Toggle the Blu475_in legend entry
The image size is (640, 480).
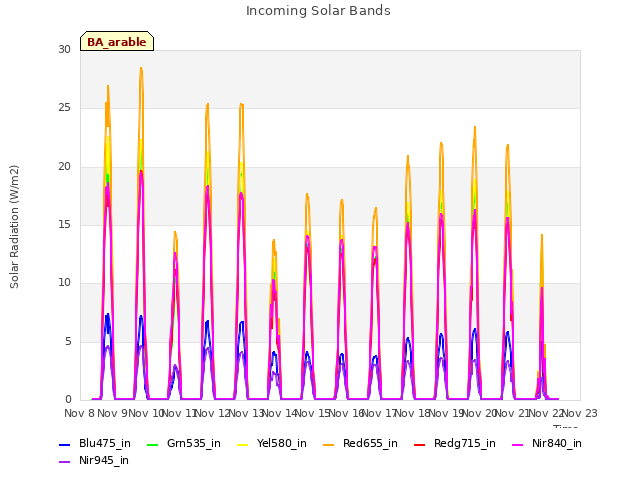click(95, 443)
